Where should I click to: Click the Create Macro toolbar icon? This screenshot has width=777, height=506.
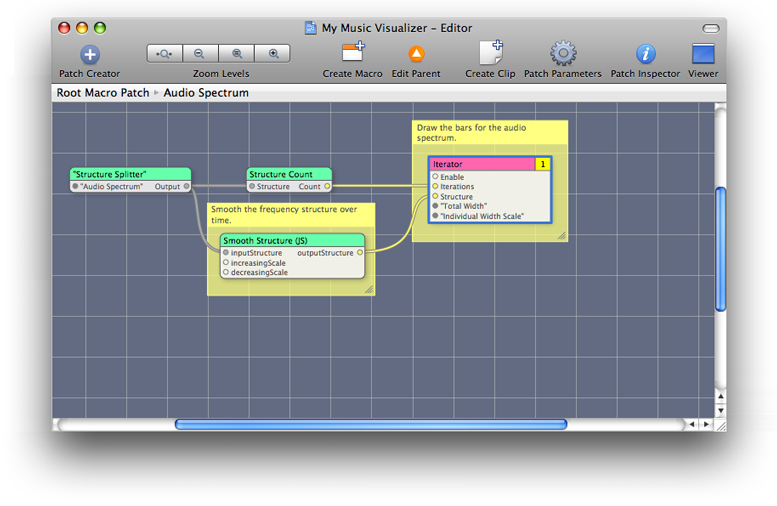pos(353,54)
